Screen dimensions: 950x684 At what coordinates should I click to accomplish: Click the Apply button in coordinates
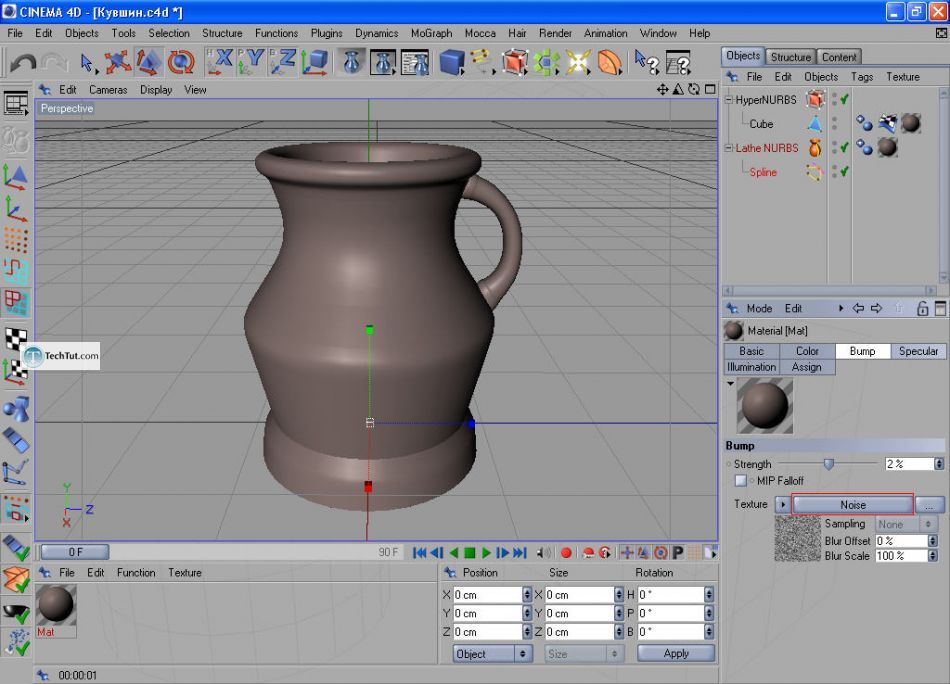tap(676, 653)
